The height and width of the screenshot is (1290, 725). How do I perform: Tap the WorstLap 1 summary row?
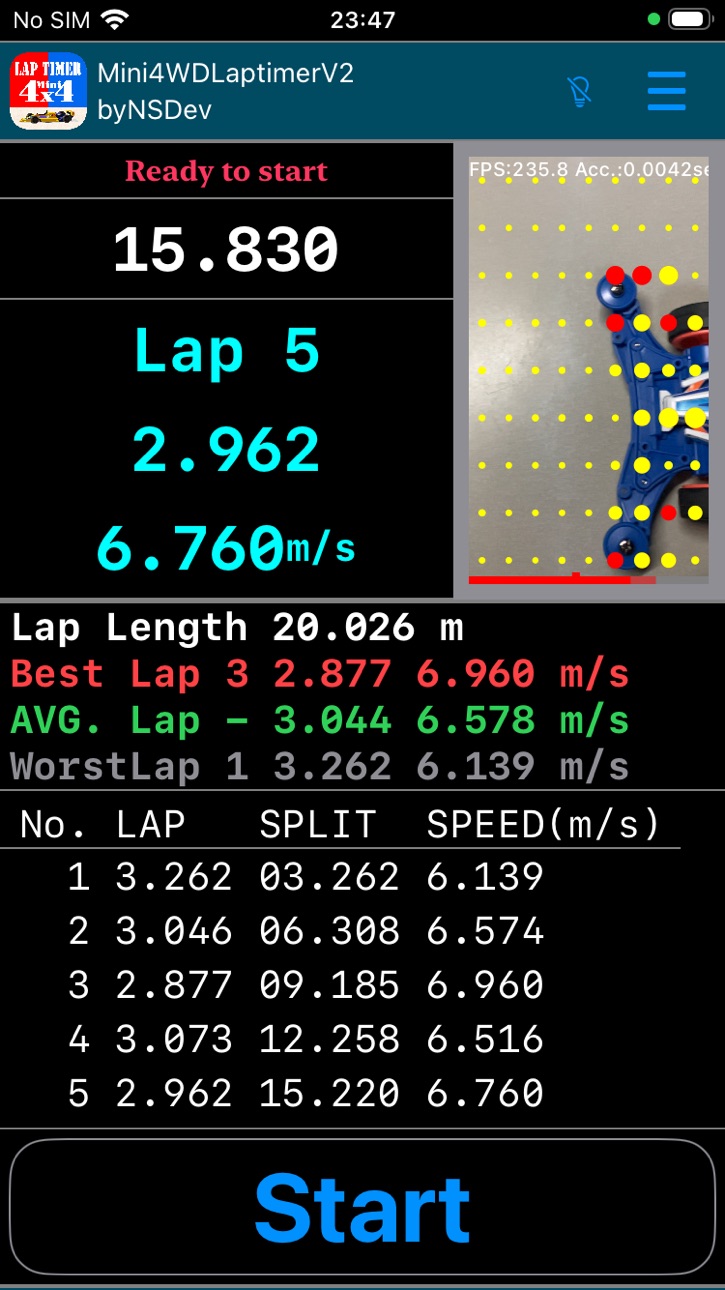point(320,766)
